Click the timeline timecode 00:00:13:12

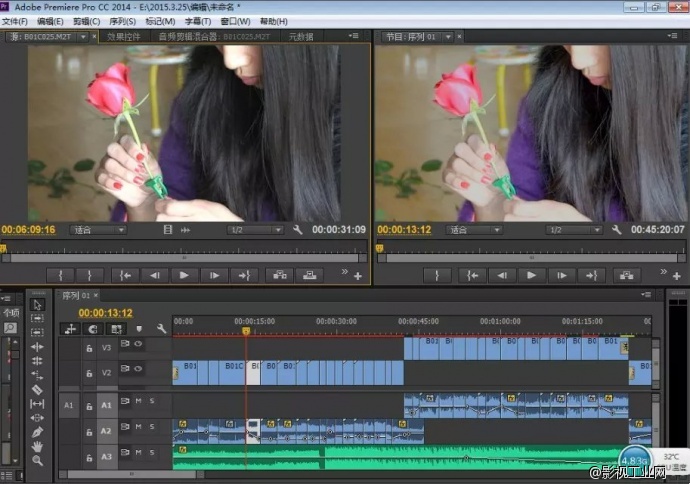click(106, 313)
